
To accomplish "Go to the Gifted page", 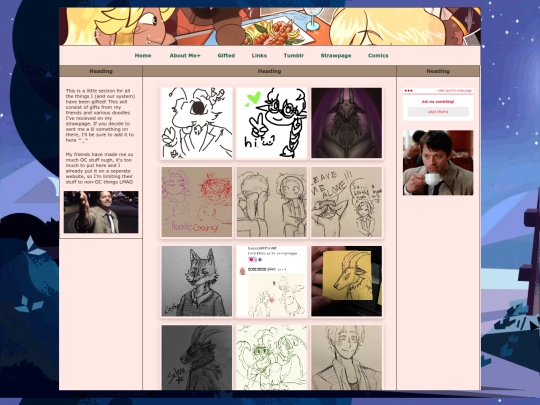I will pyautogui.click(x=226, y=55).
